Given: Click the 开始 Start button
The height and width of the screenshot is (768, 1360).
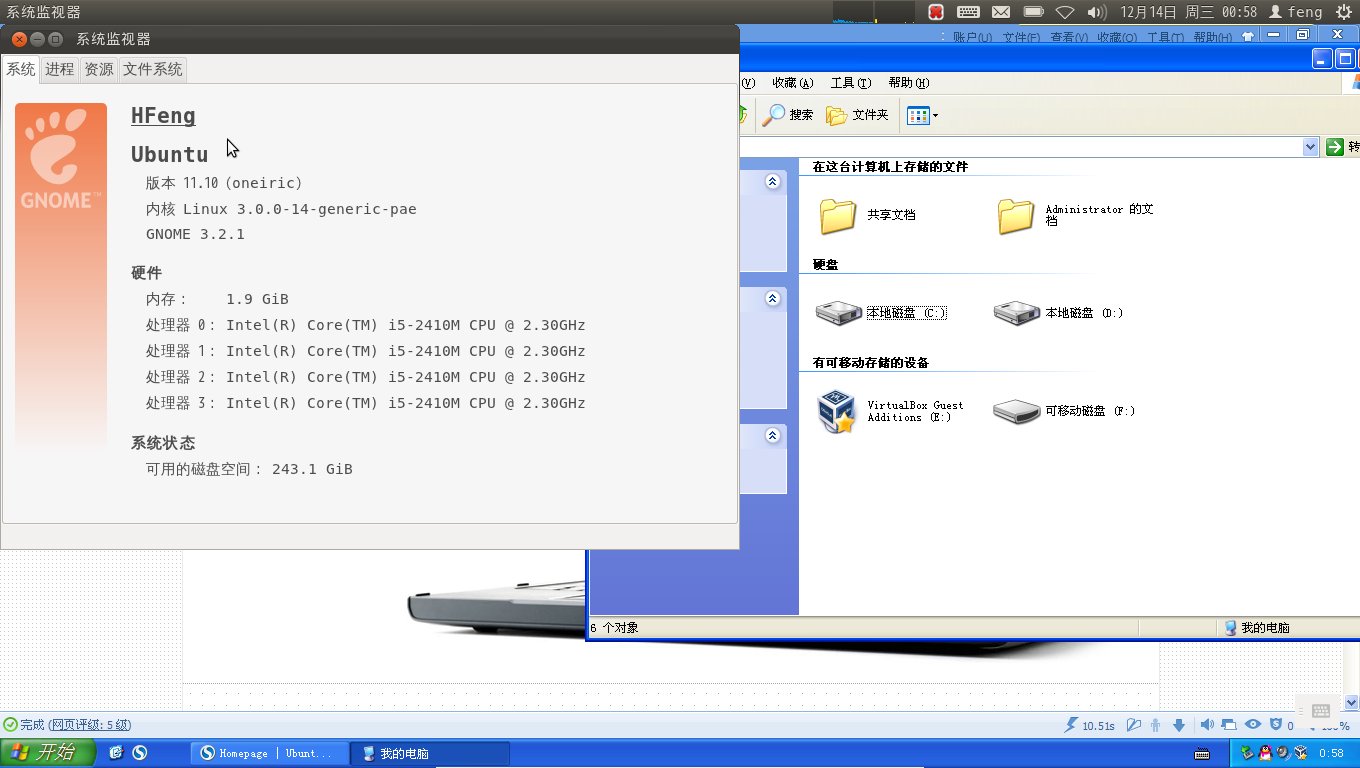Looking at the screenshot, I should point(48,753).
